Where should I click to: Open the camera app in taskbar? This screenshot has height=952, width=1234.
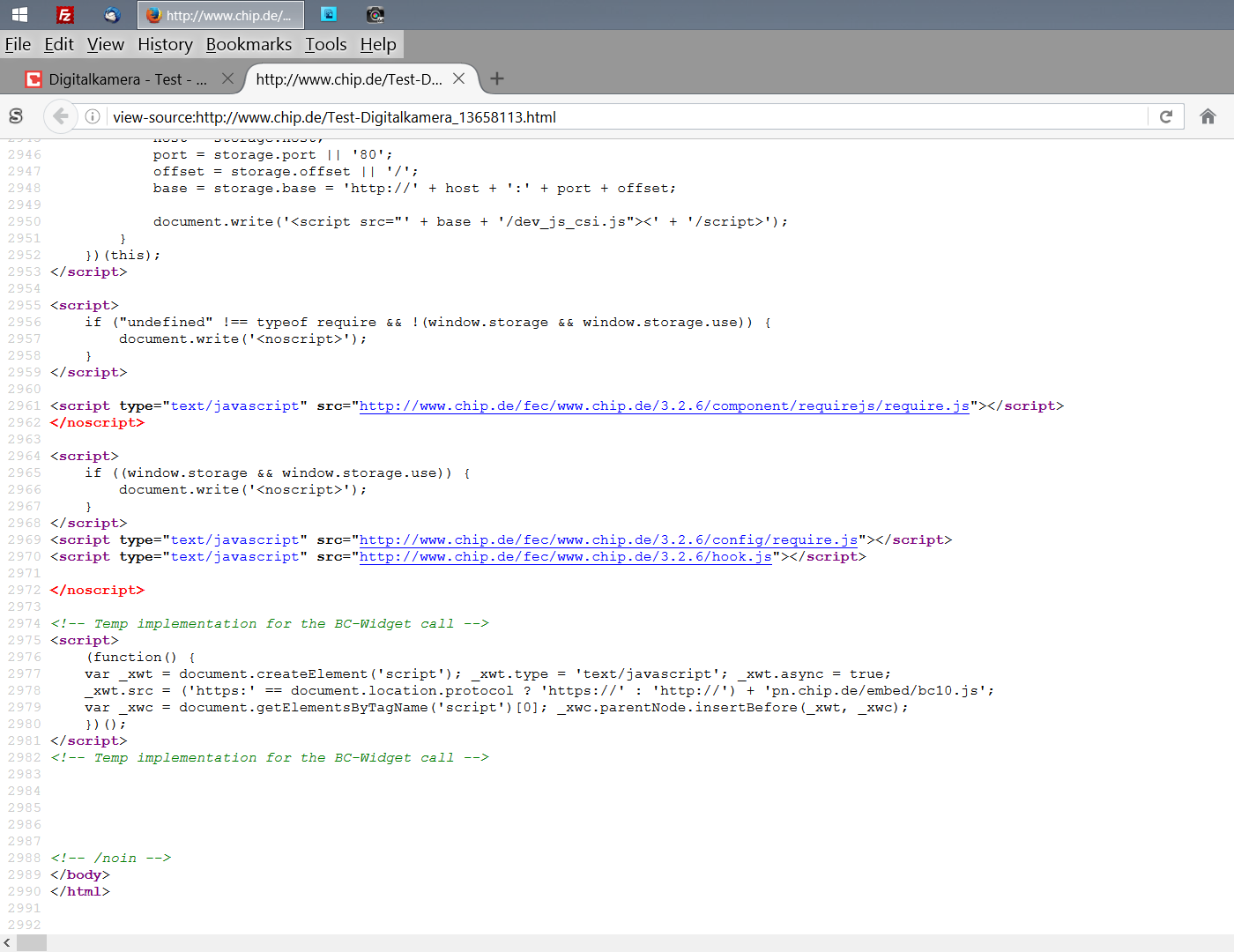coord(375,15)
